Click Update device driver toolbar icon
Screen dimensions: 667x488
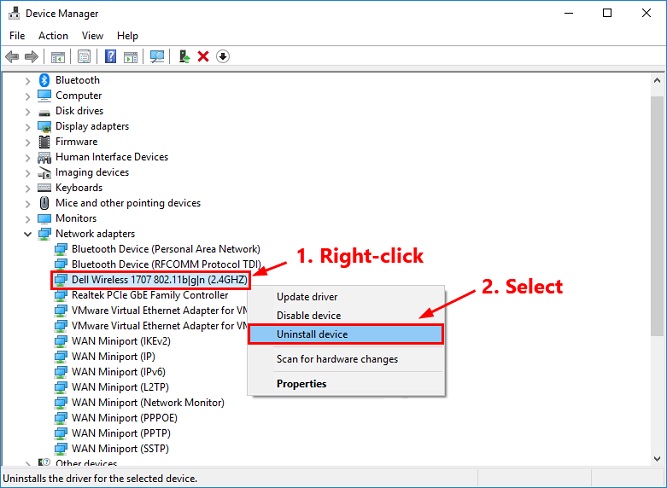point(184,56)
